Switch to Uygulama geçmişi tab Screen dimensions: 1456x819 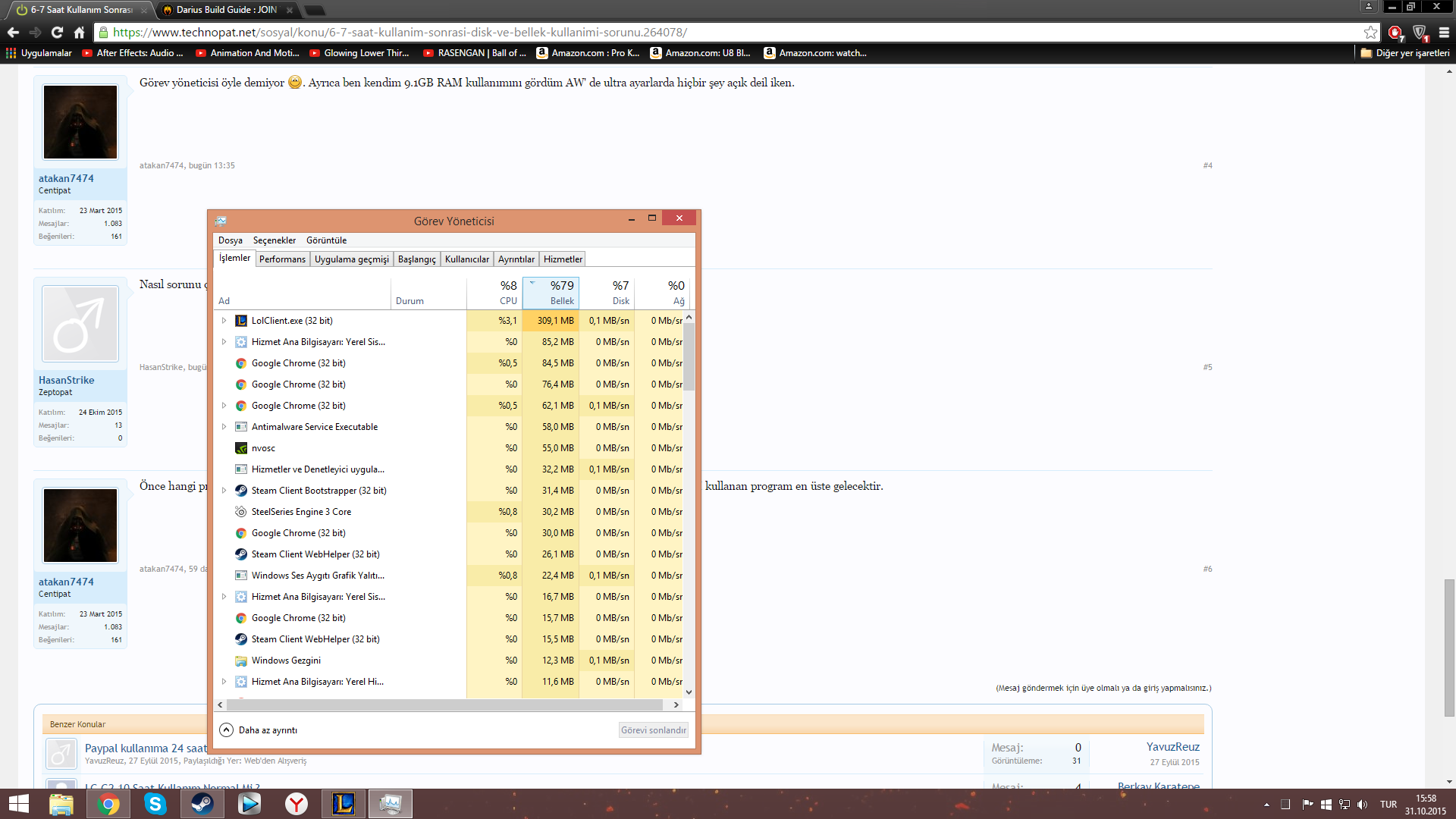(352, 259)
